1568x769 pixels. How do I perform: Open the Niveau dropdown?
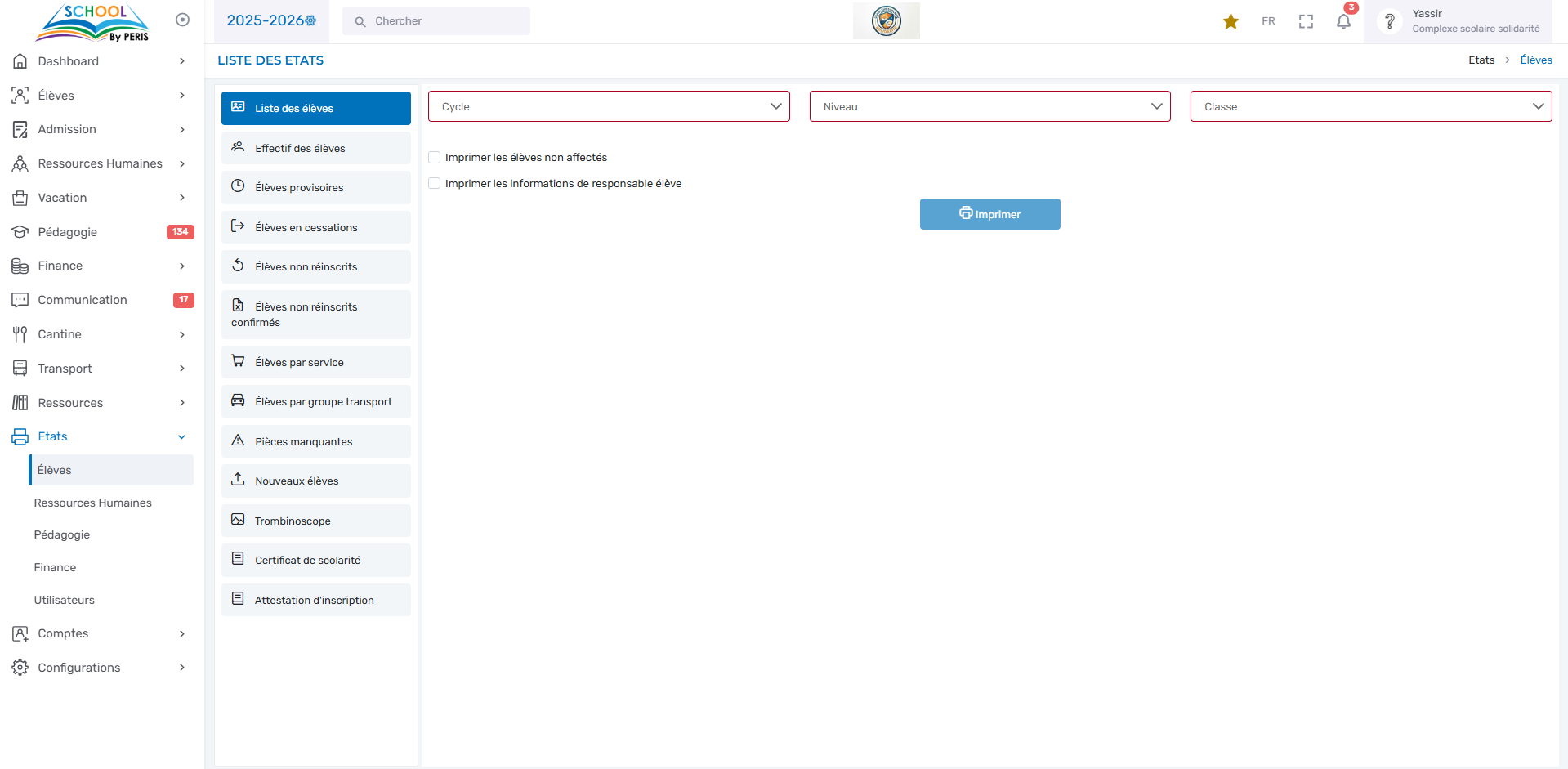[989, 107]
